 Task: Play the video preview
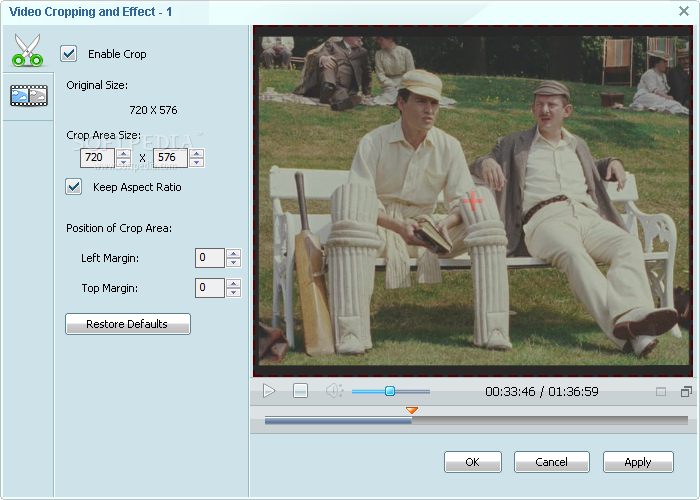(269, 391)
